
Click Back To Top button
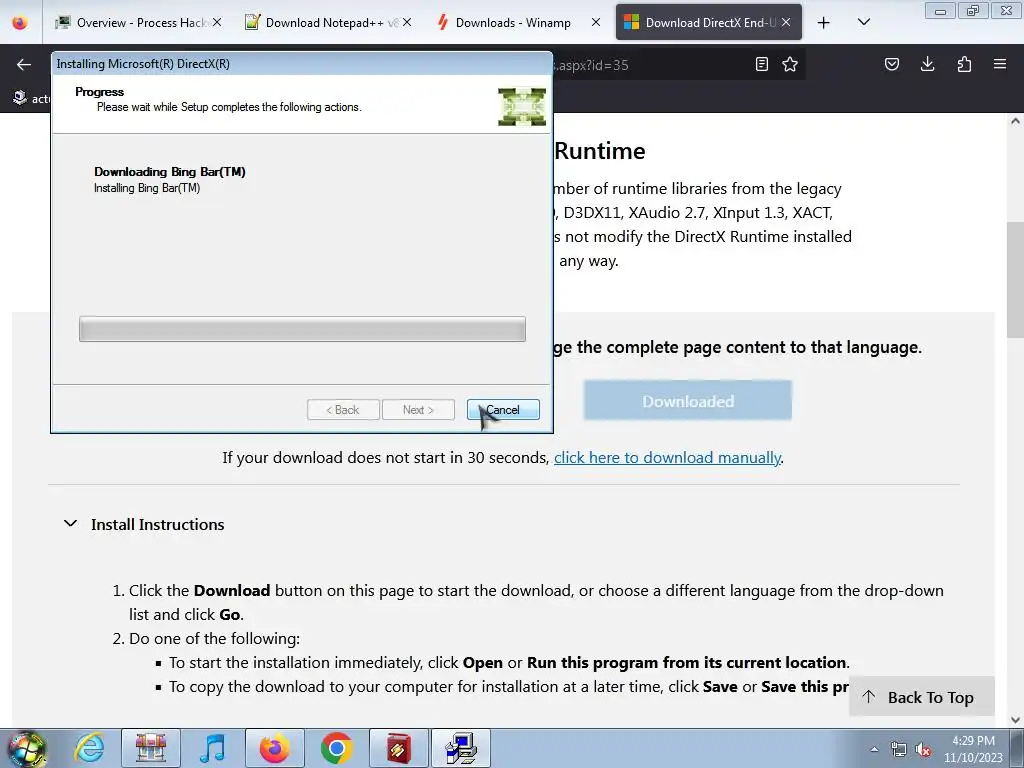click(921, 697)
